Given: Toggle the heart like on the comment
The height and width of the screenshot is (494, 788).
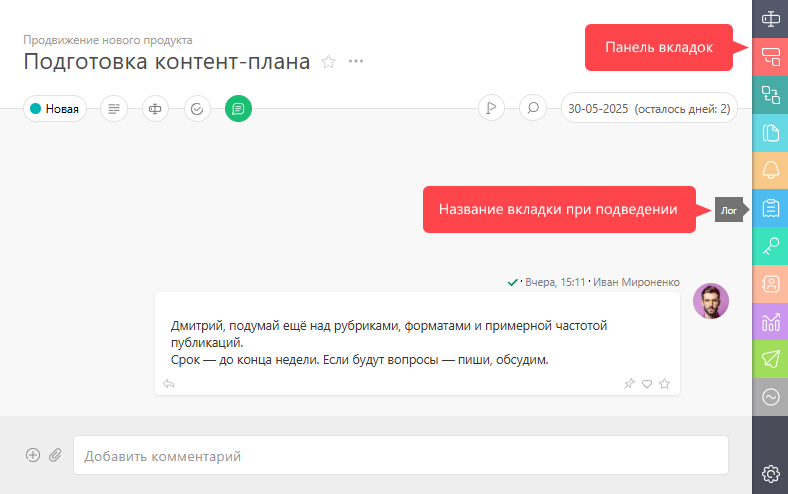Looking at the screenshot, I should point(647,384).
